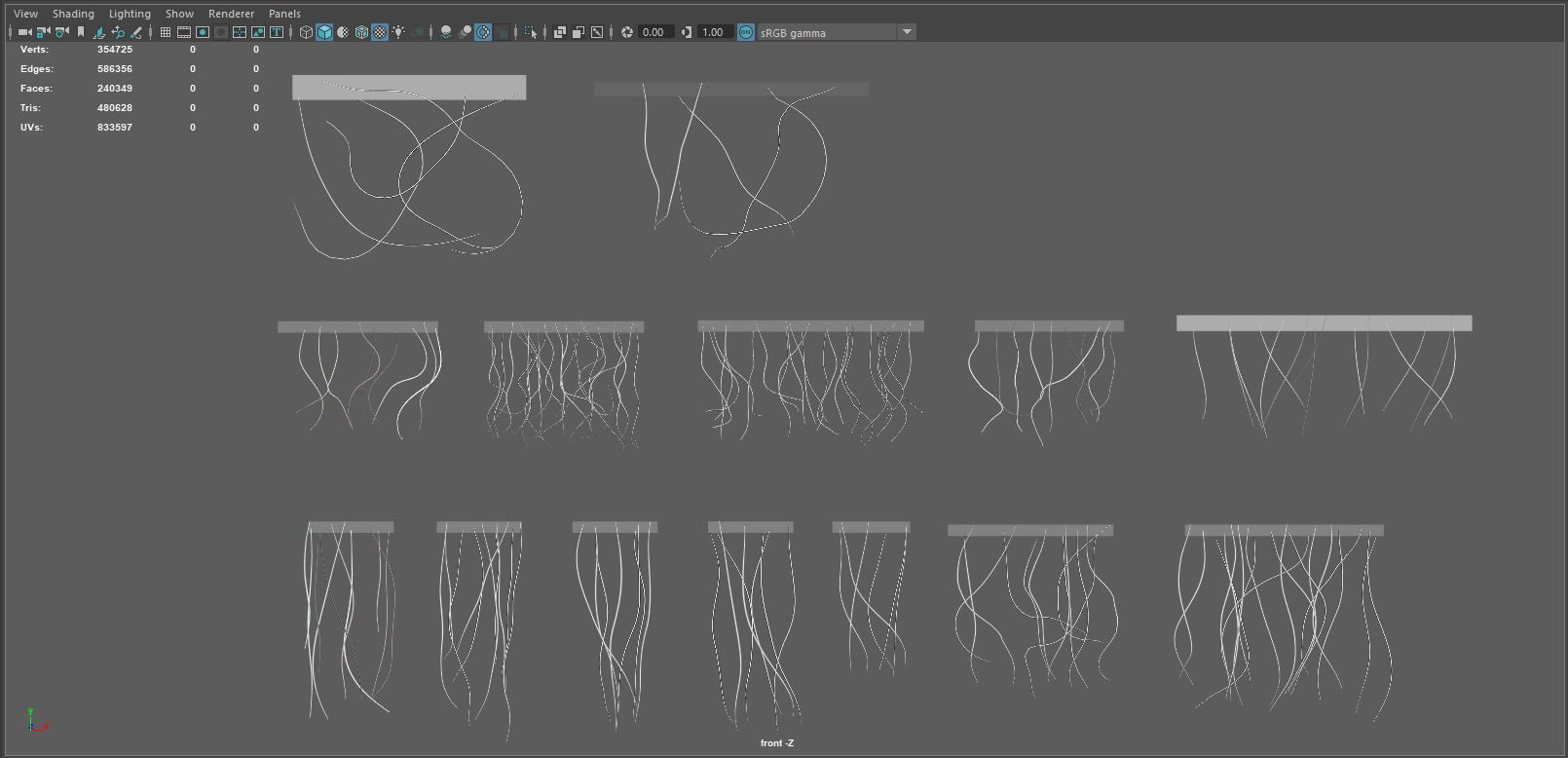Click the Bookmarks icon

pos(81,32)
